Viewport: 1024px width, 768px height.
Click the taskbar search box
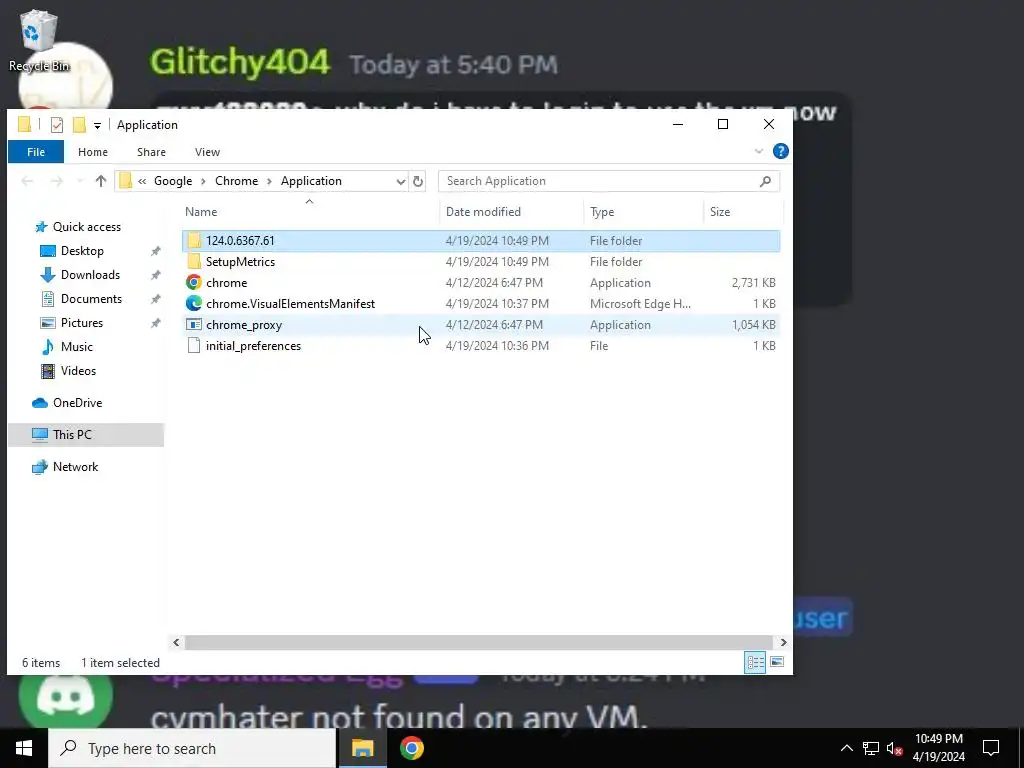192,748
